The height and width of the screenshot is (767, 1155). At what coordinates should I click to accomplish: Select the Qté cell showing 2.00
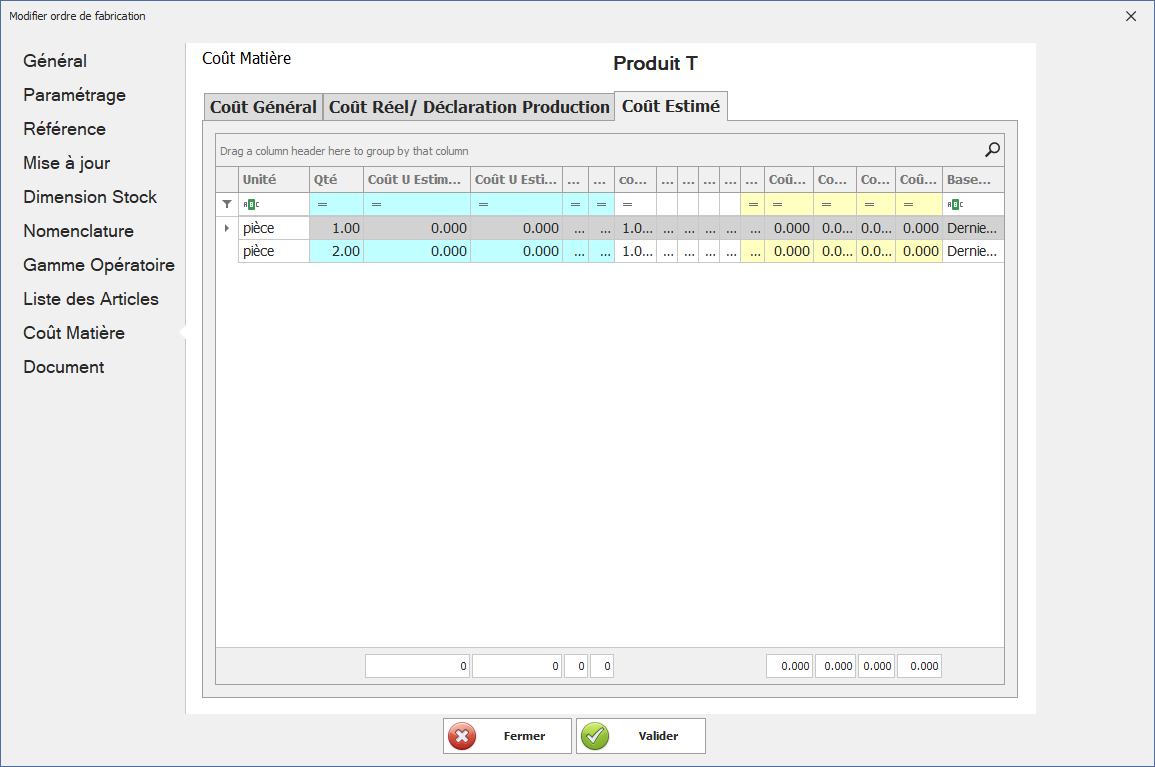pyautogui.click(x=336, y=252)
